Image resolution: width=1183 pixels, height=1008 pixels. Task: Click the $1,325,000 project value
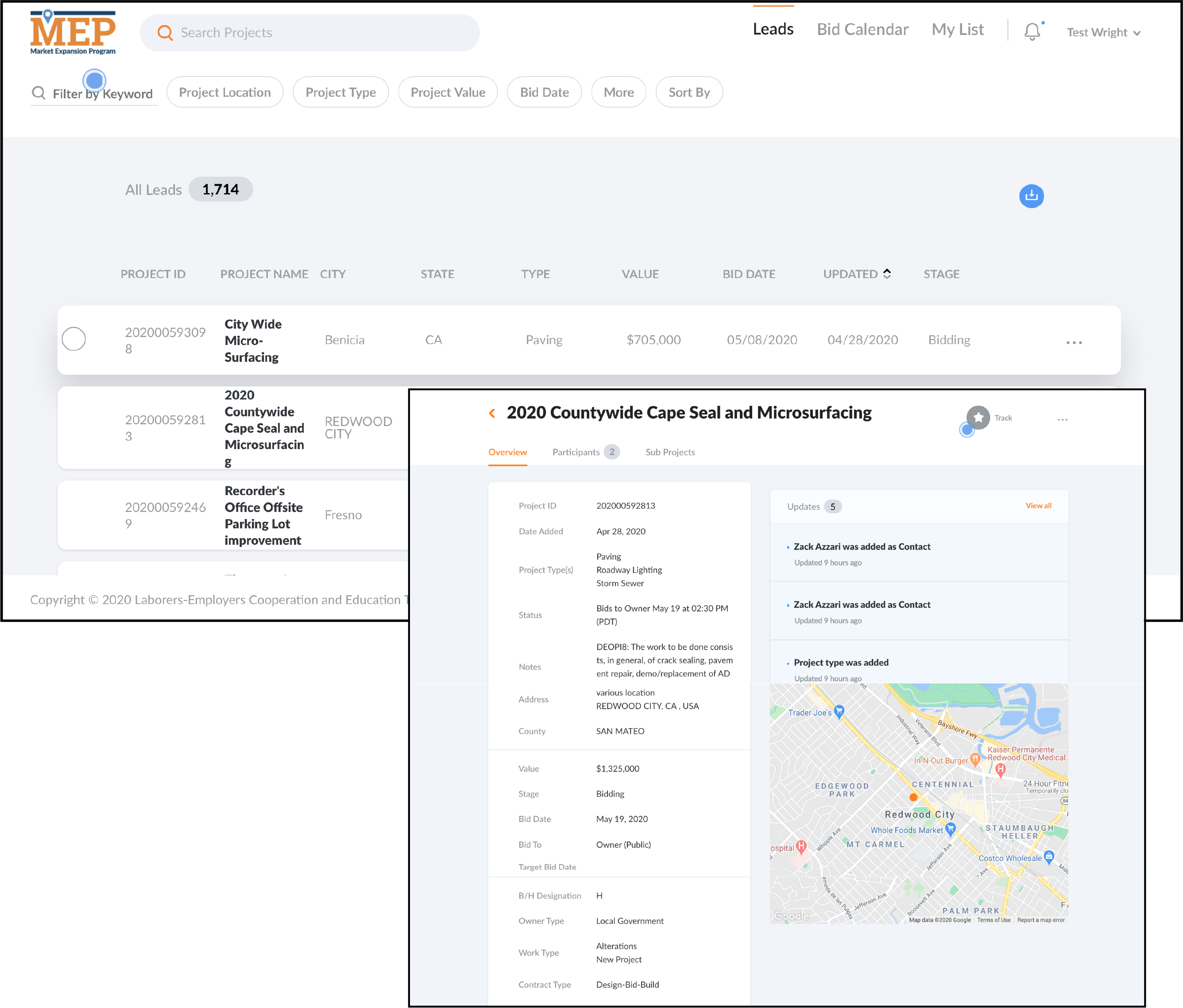pos(618,769)
